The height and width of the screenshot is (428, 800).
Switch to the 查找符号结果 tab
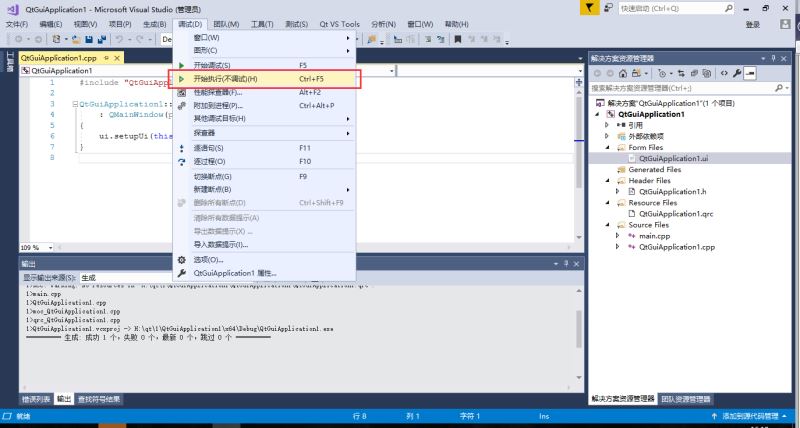pyautogui.click(x=99, y=399)
